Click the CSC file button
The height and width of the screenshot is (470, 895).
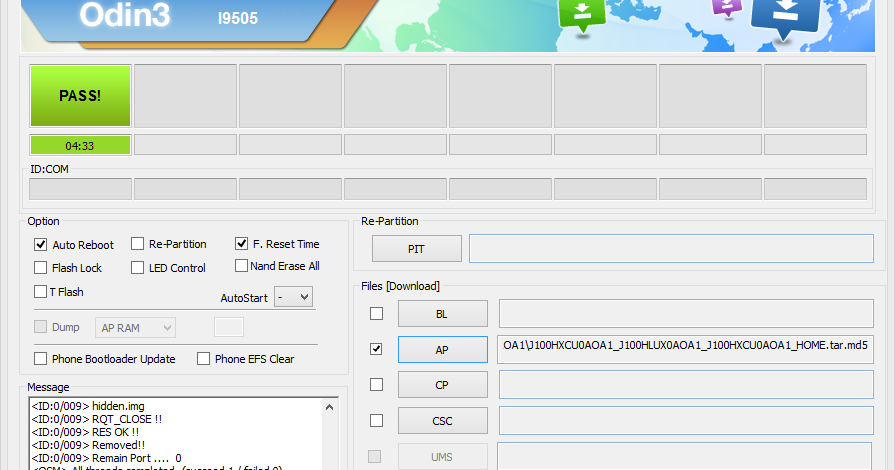pos(442,421)
